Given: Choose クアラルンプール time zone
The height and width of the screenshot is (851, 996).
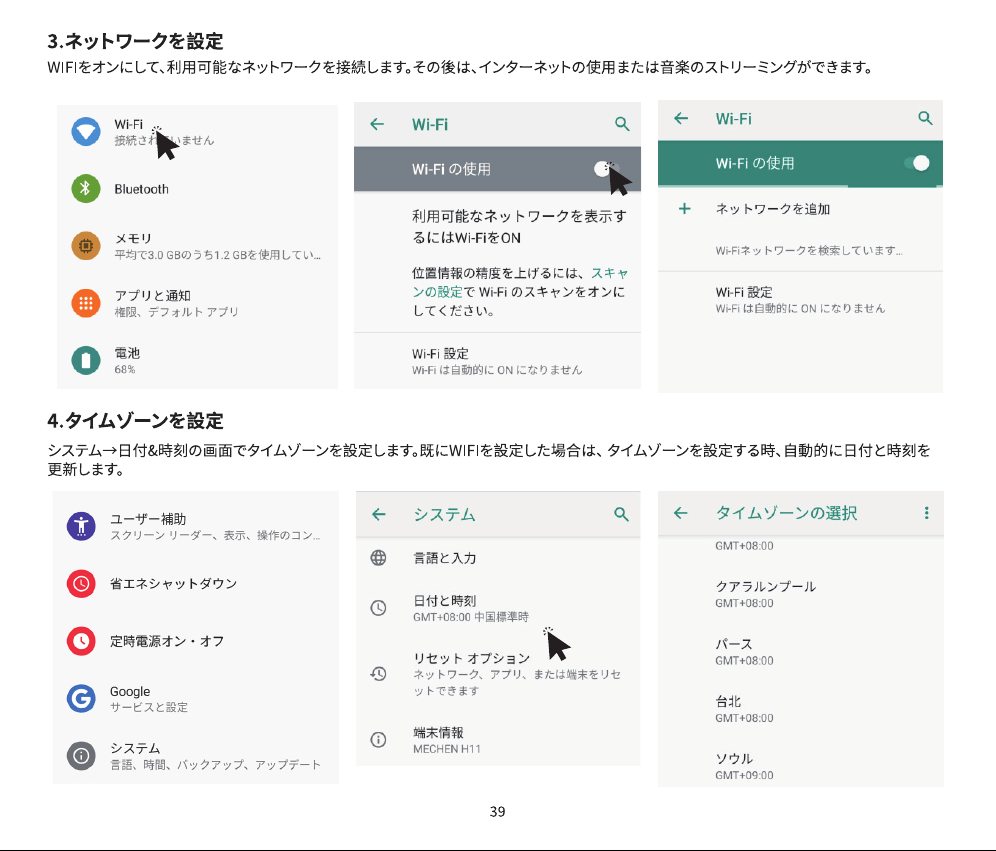Looking at the screenshot, I should (x=800, y=594).
